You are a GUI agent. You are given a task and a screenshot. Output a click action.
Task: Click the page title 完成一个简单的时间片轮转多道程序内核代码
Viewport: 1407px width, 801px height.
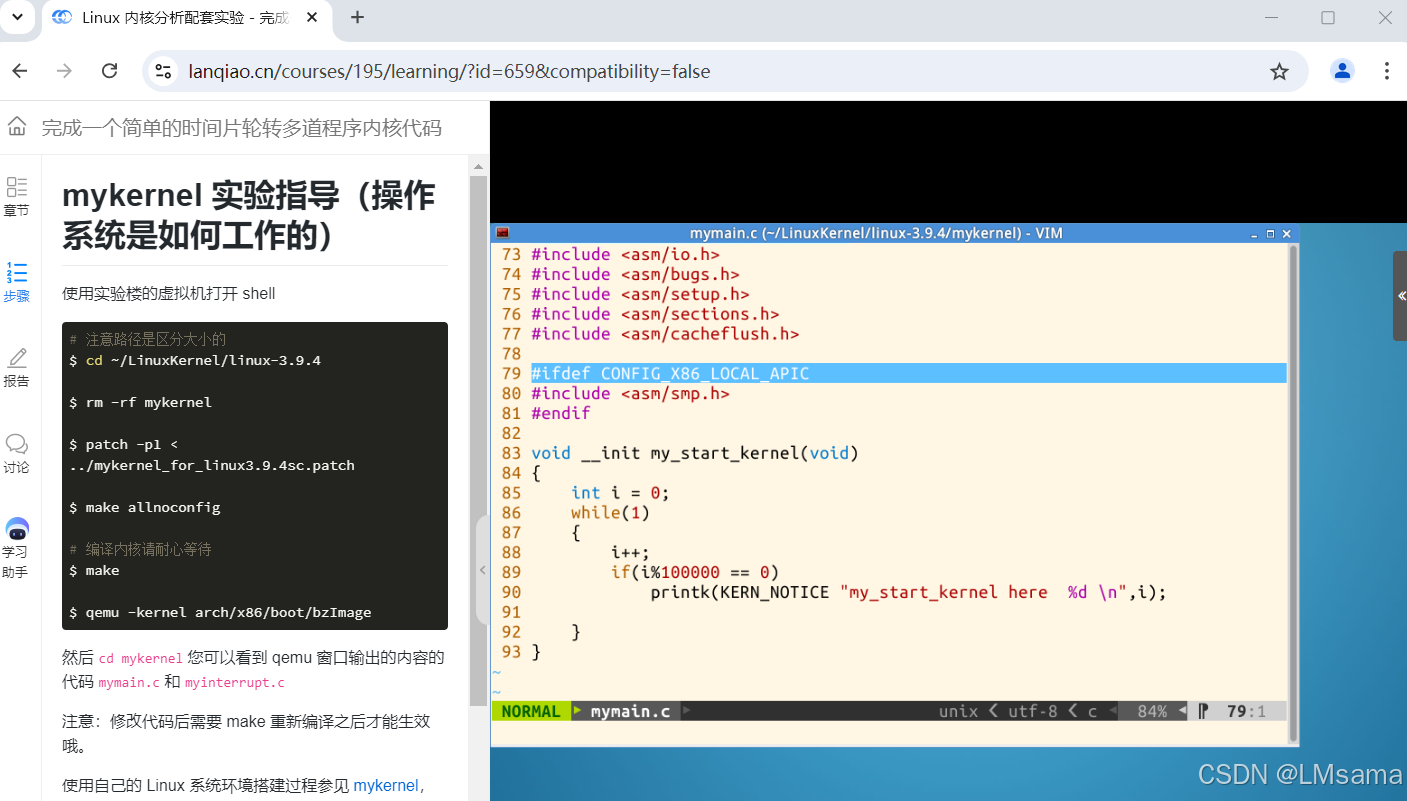(x=241, y=128)
